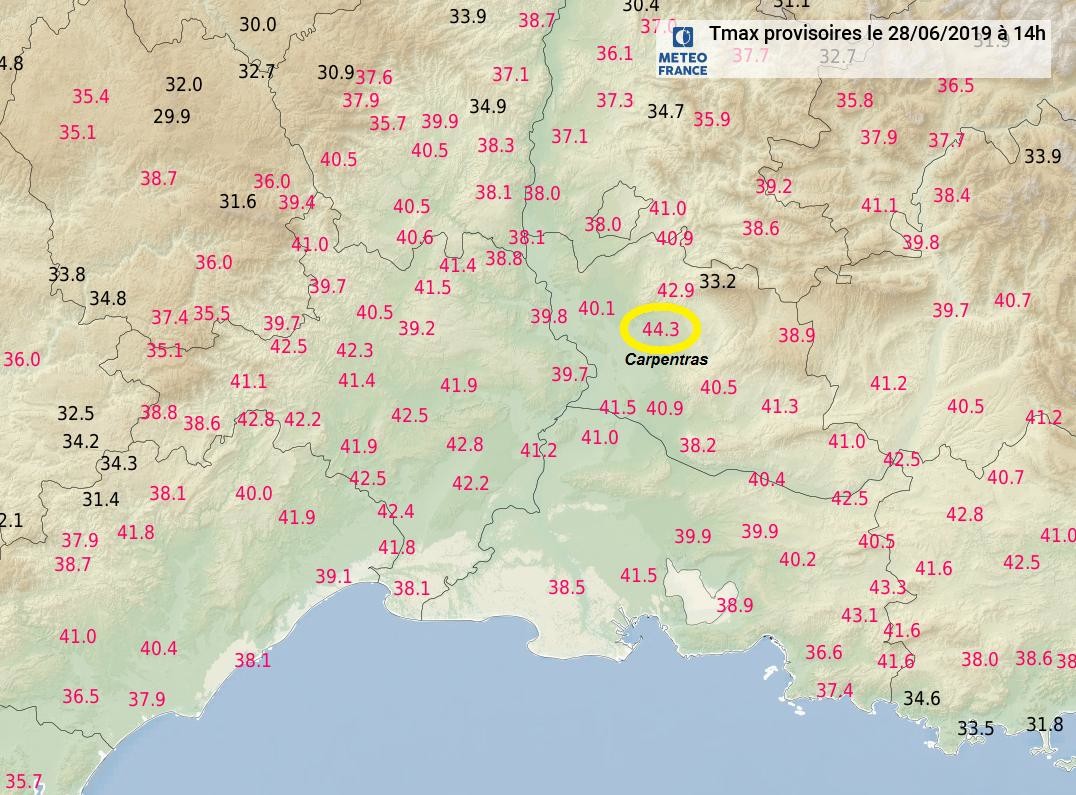Viewport: 1076px width, 795px height.
Task: Select the 35.5 temperature value
Action: [211, 313]
